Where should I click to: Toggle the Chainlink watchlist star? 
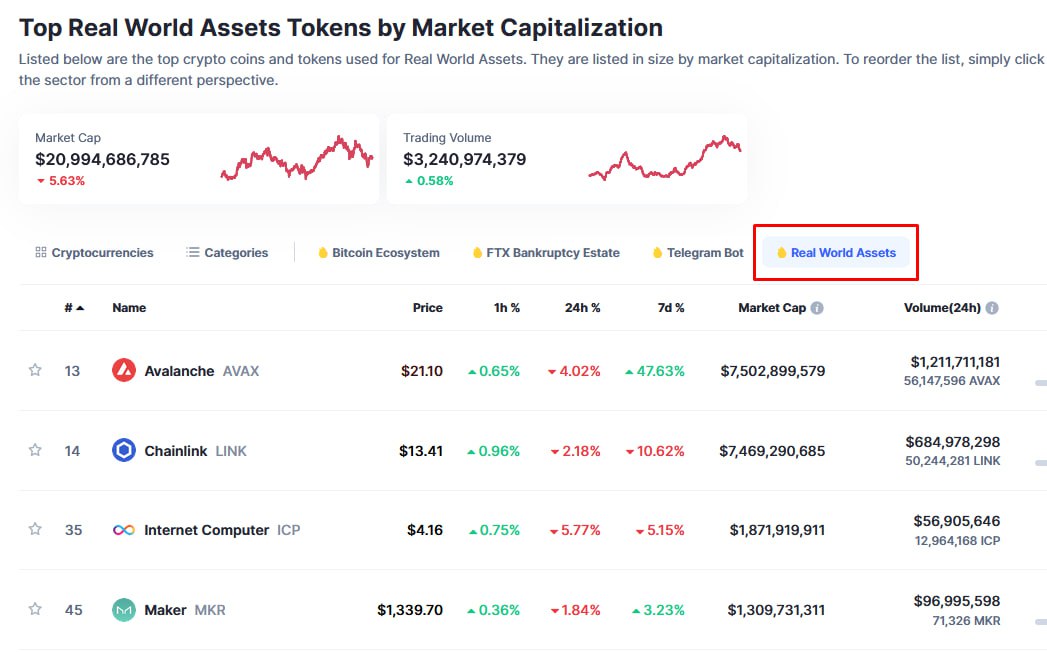coord(35,450)
